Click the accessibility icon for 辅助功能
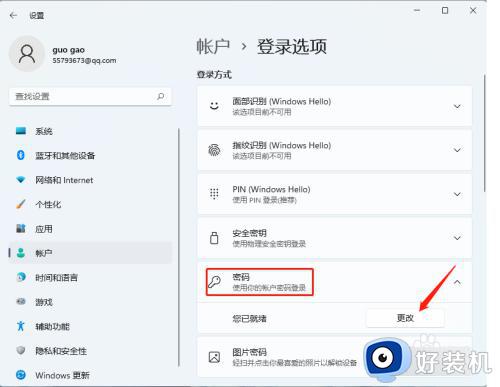 pyautogui.click(x=21, y=326)
